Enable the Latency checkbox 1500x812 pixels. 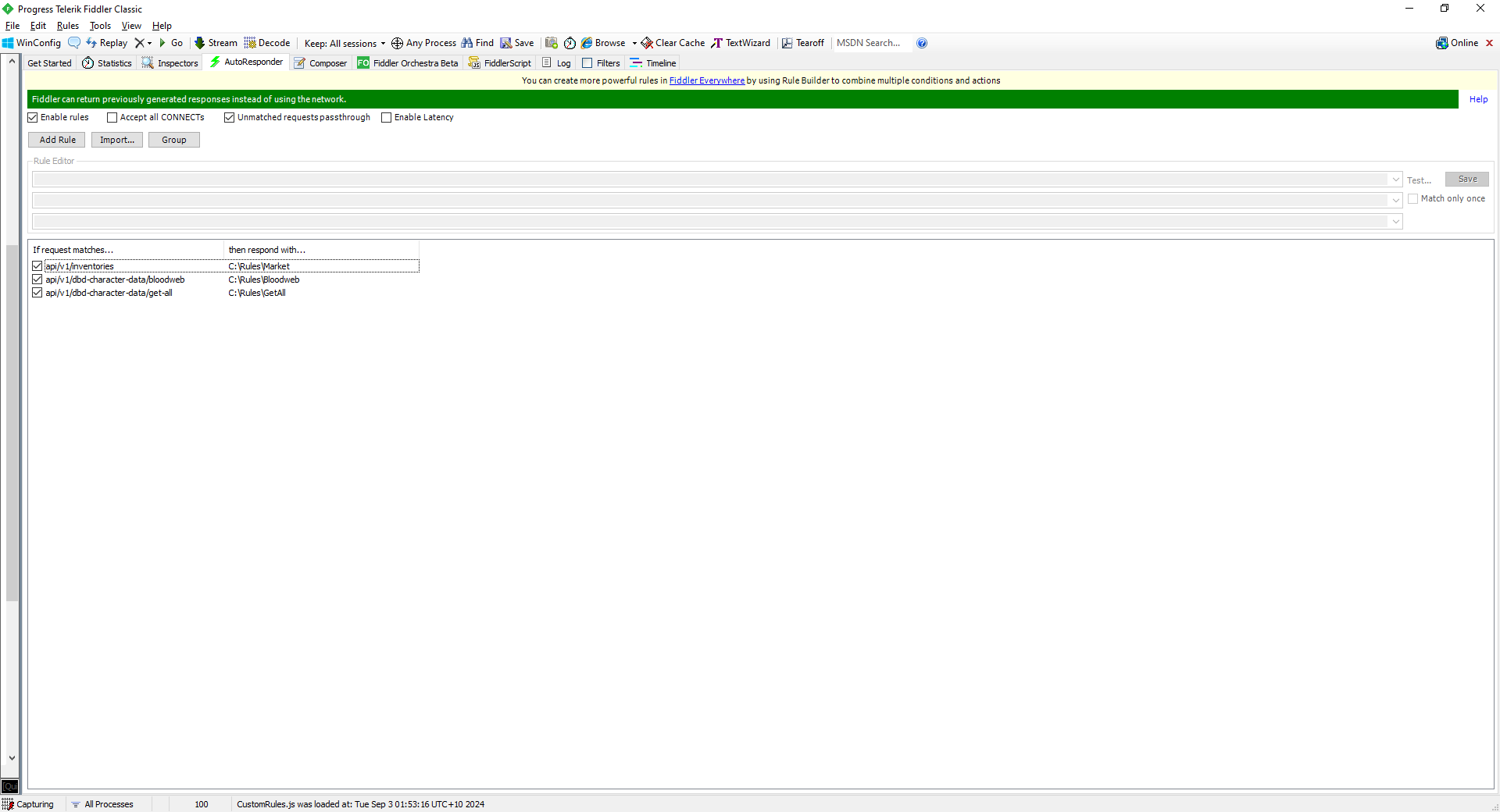(387, 117)
